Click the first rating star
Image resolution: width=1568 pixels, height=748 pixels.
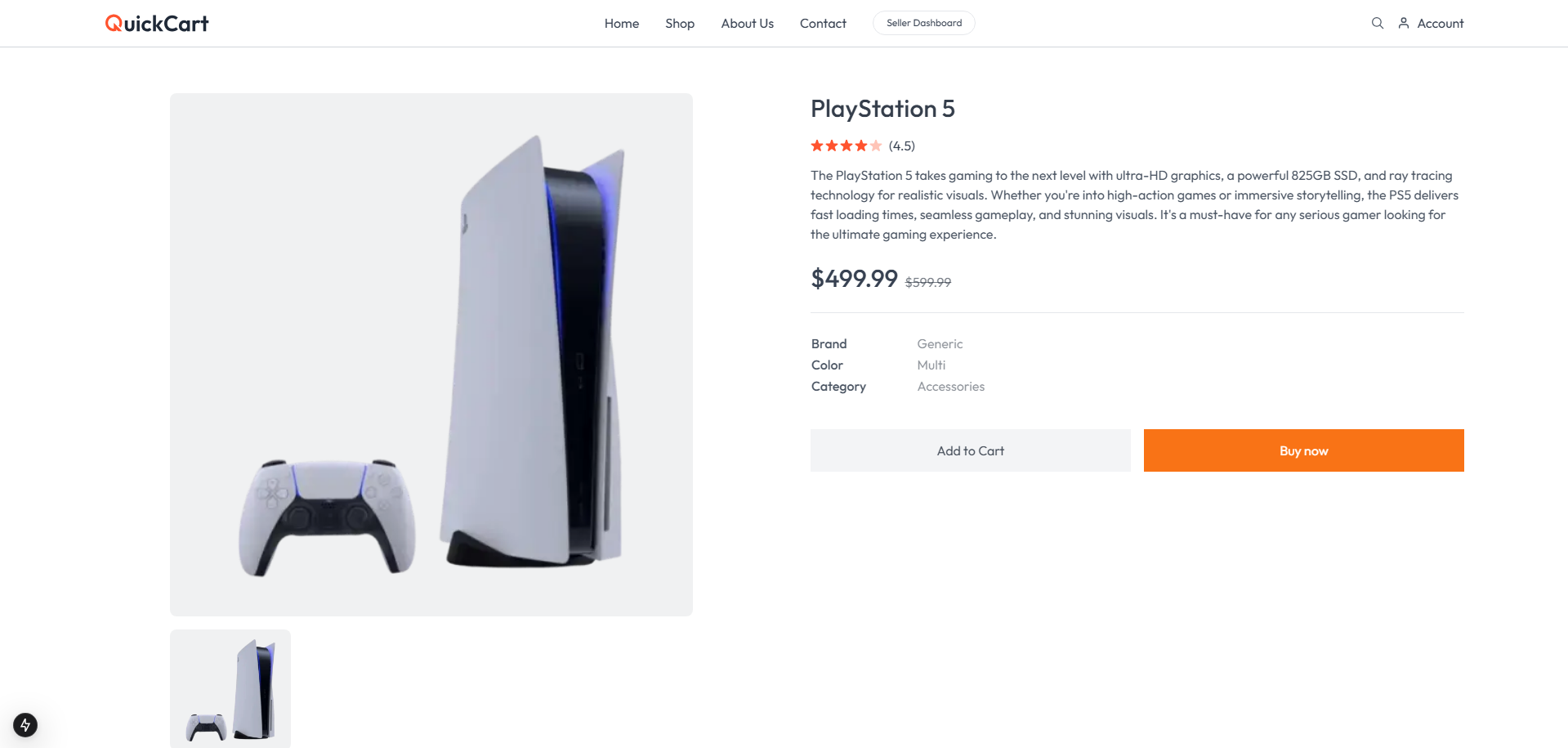pyautogui.click(x=817, y=146)
